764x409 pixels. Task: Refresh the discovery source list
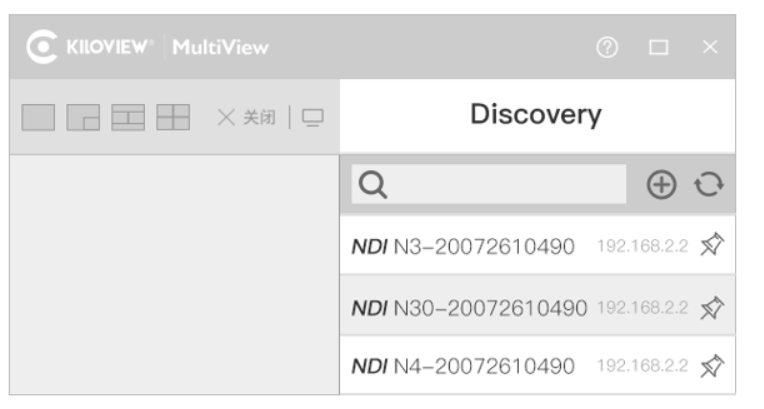[x=709, y=185]
